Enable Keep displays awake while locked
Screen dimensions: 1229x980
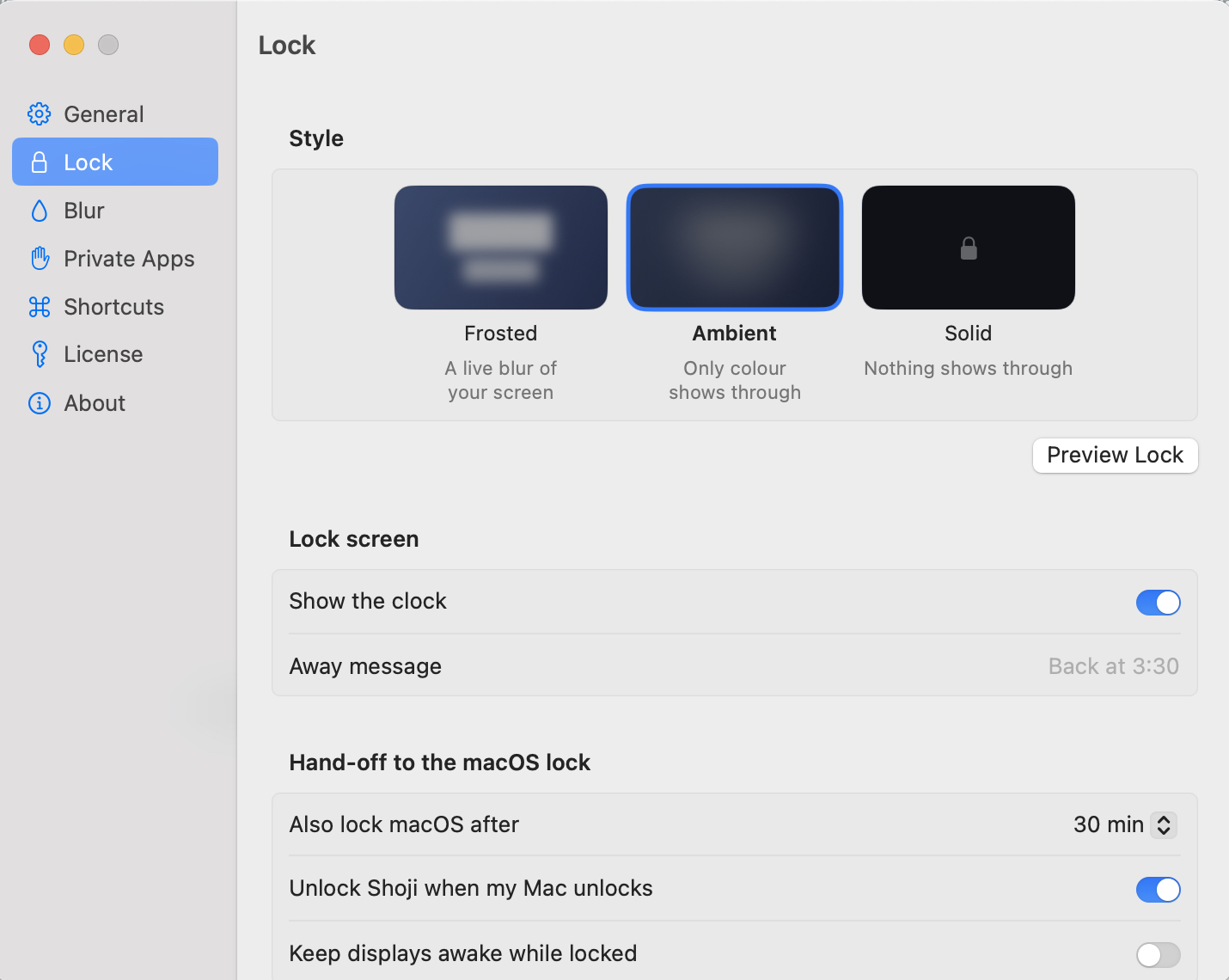click(x=1159, y=955)
